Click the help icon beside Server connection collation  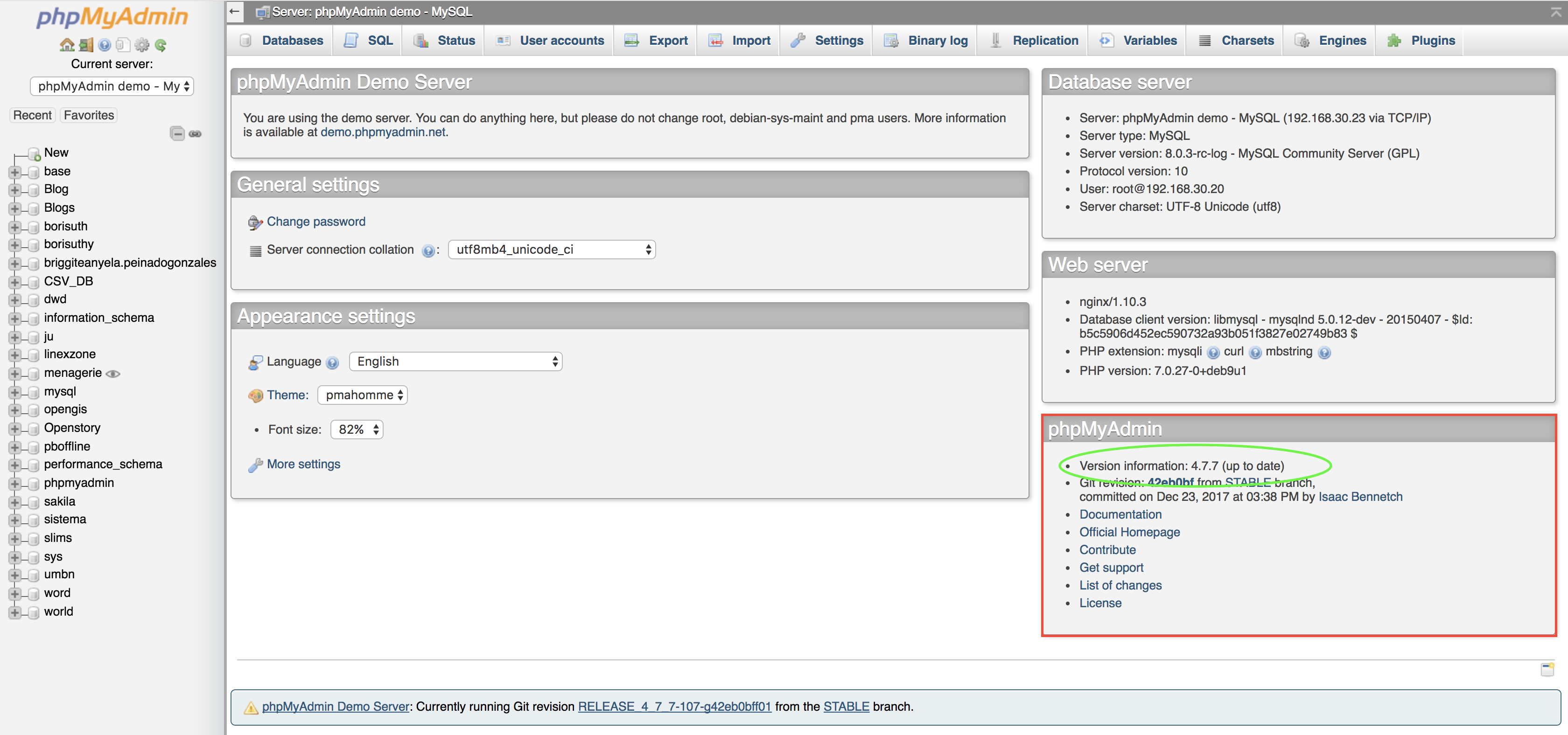(x=429, y=250)
